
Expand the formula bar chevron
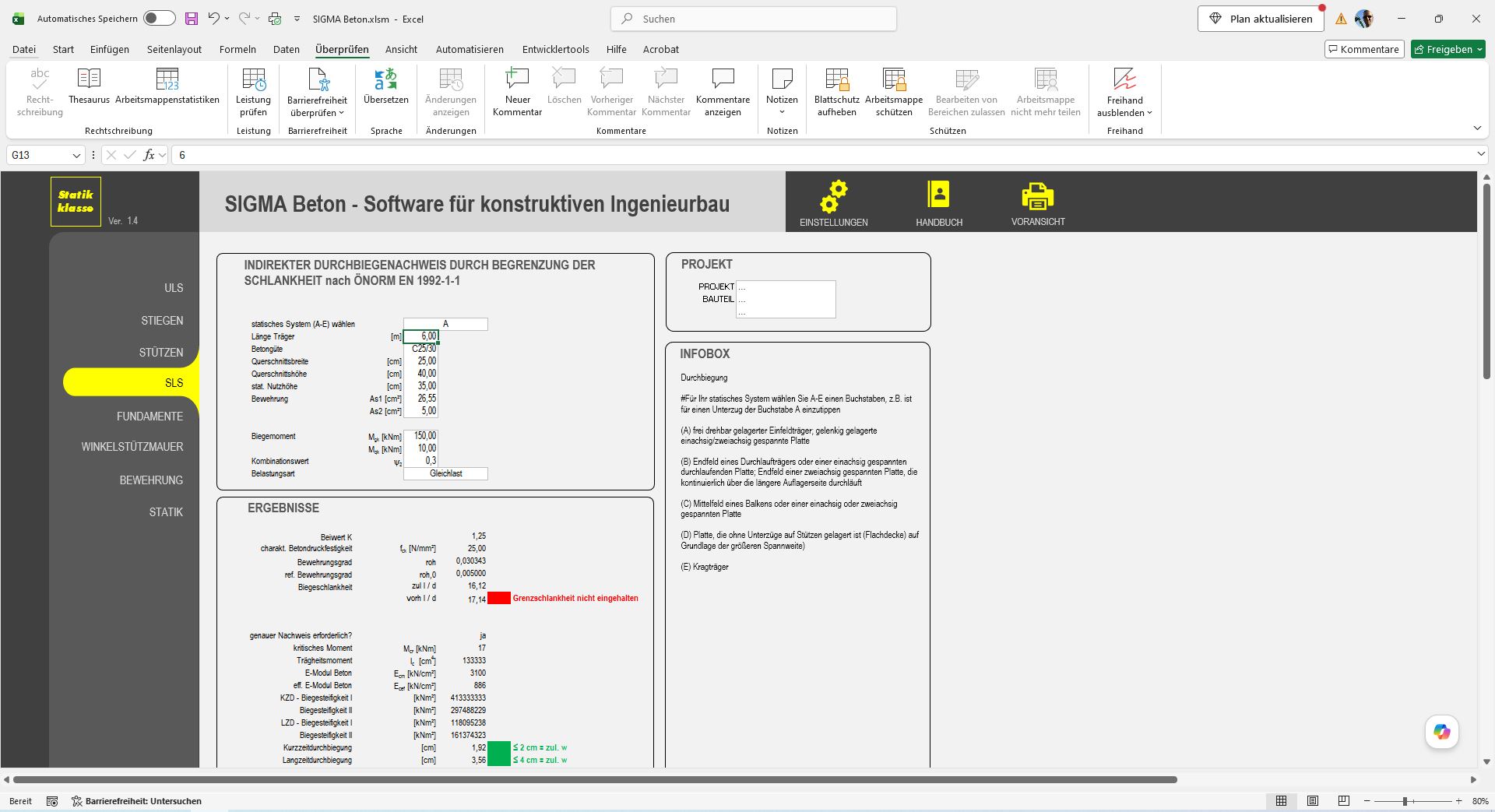pyautogui.click(x=1481, y=155)
